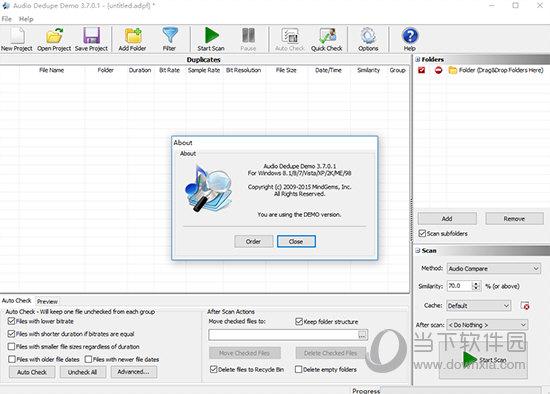Toggle Delete files to Recycle Bin
Viewport: 550px width, 394px height.
point(213,369)
